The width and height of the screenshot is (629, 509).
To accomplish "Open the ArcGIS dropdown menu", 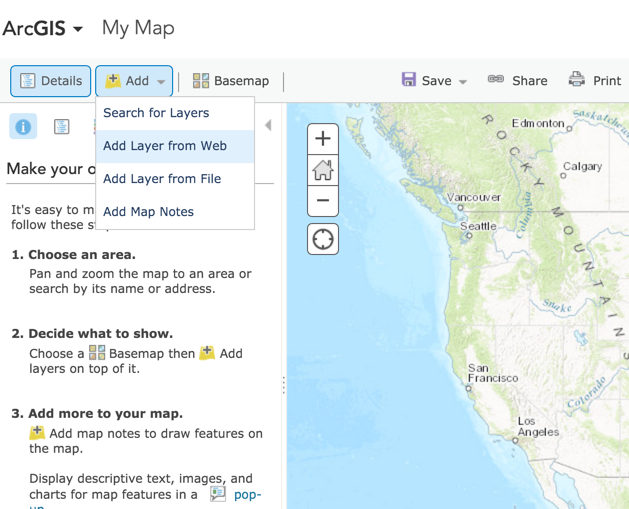I will pyautogui.click(x=43, y=28).
